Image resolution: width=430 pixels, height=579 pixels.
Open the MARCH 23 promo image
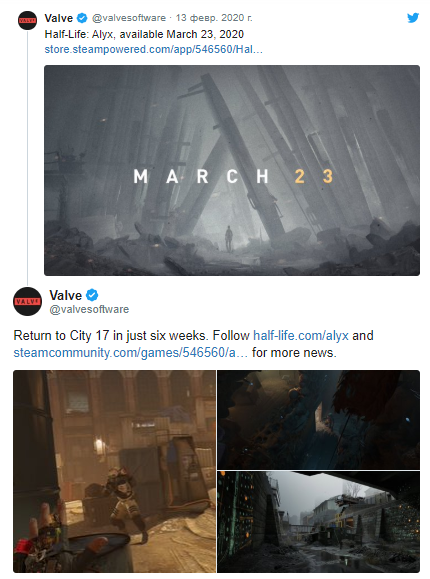click(232, 170)
